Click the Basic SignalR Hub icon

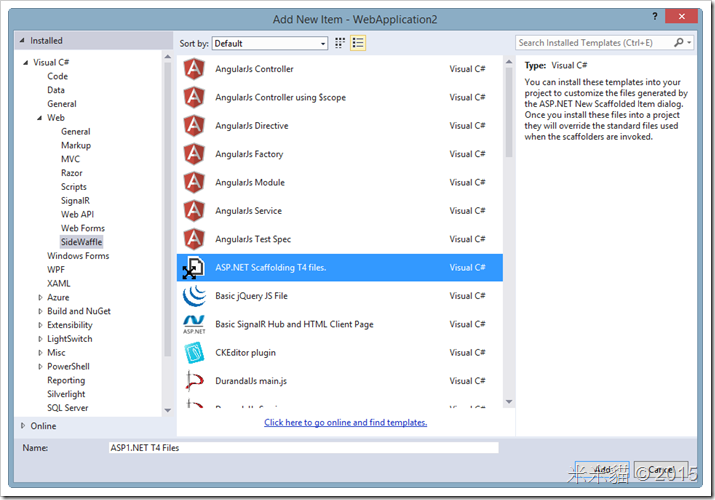tap(194, 324)
